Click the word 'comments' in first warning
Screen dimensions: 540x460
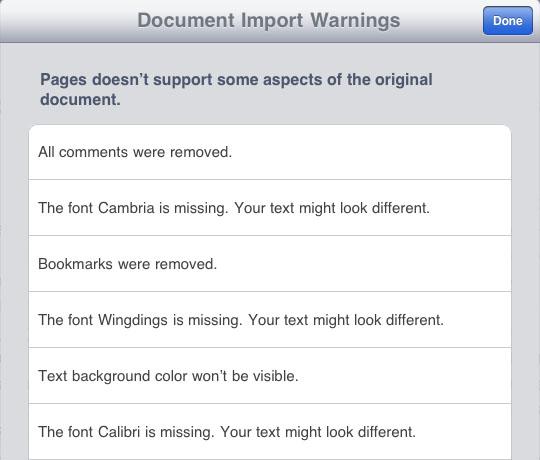point(93,152)
